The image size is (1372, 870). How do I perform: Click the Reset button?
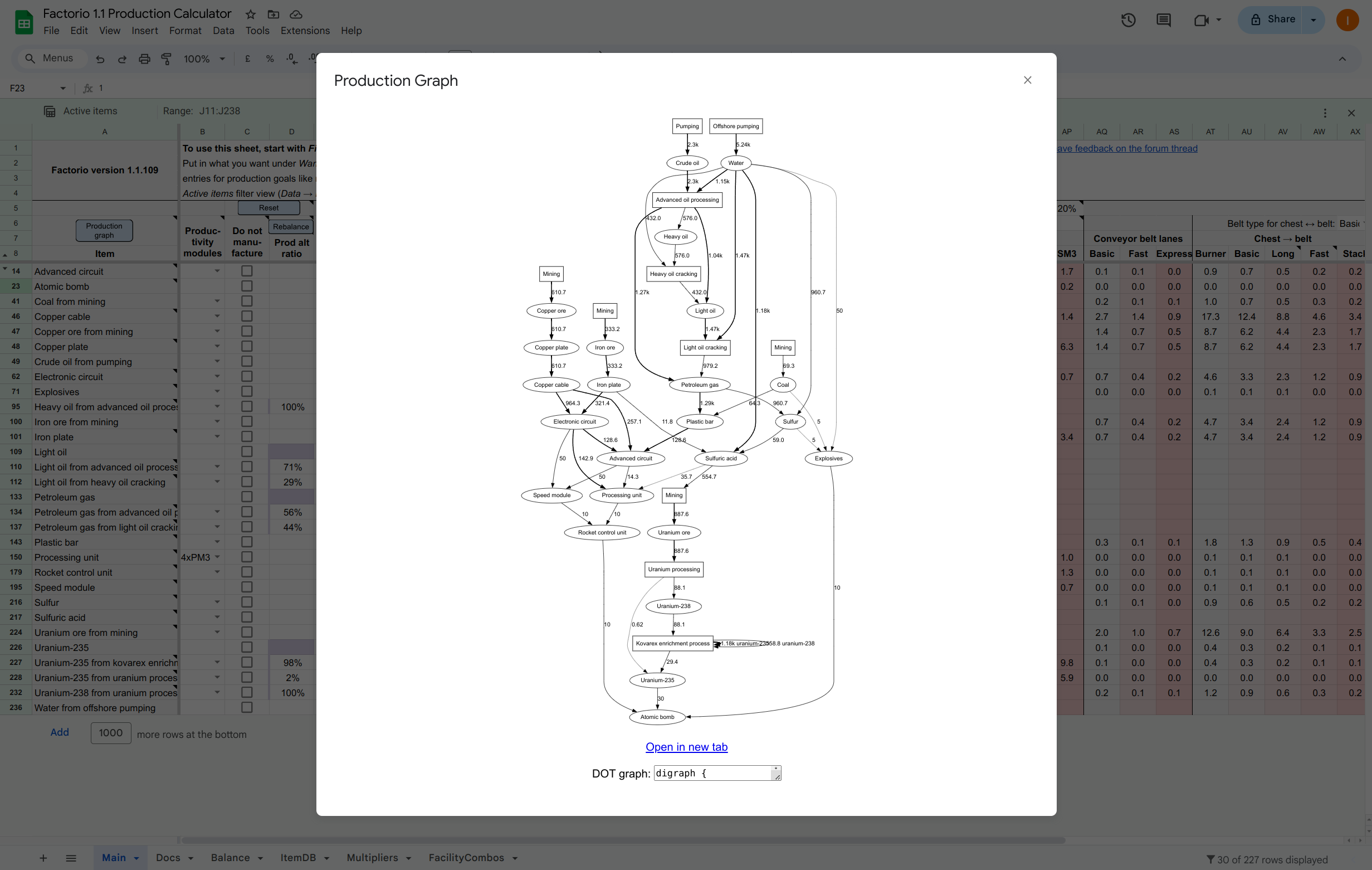[268, 207]
